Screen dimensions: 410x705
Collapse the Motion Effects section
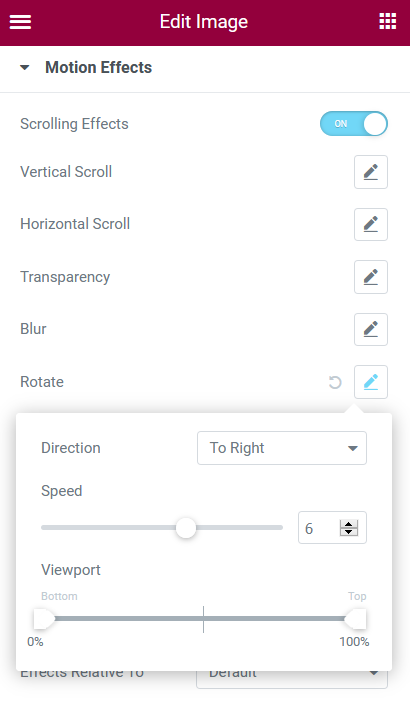tap(25, 68)
